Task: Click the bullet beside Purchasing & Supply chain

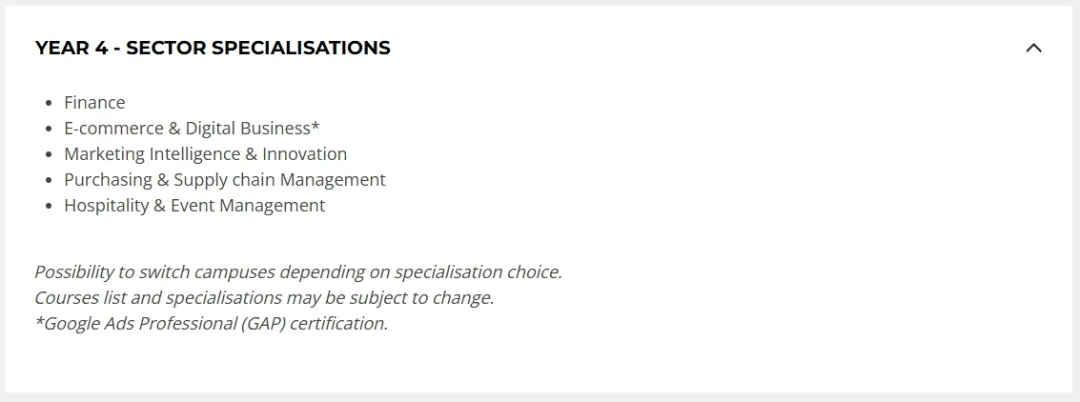Action: point(48,180)
